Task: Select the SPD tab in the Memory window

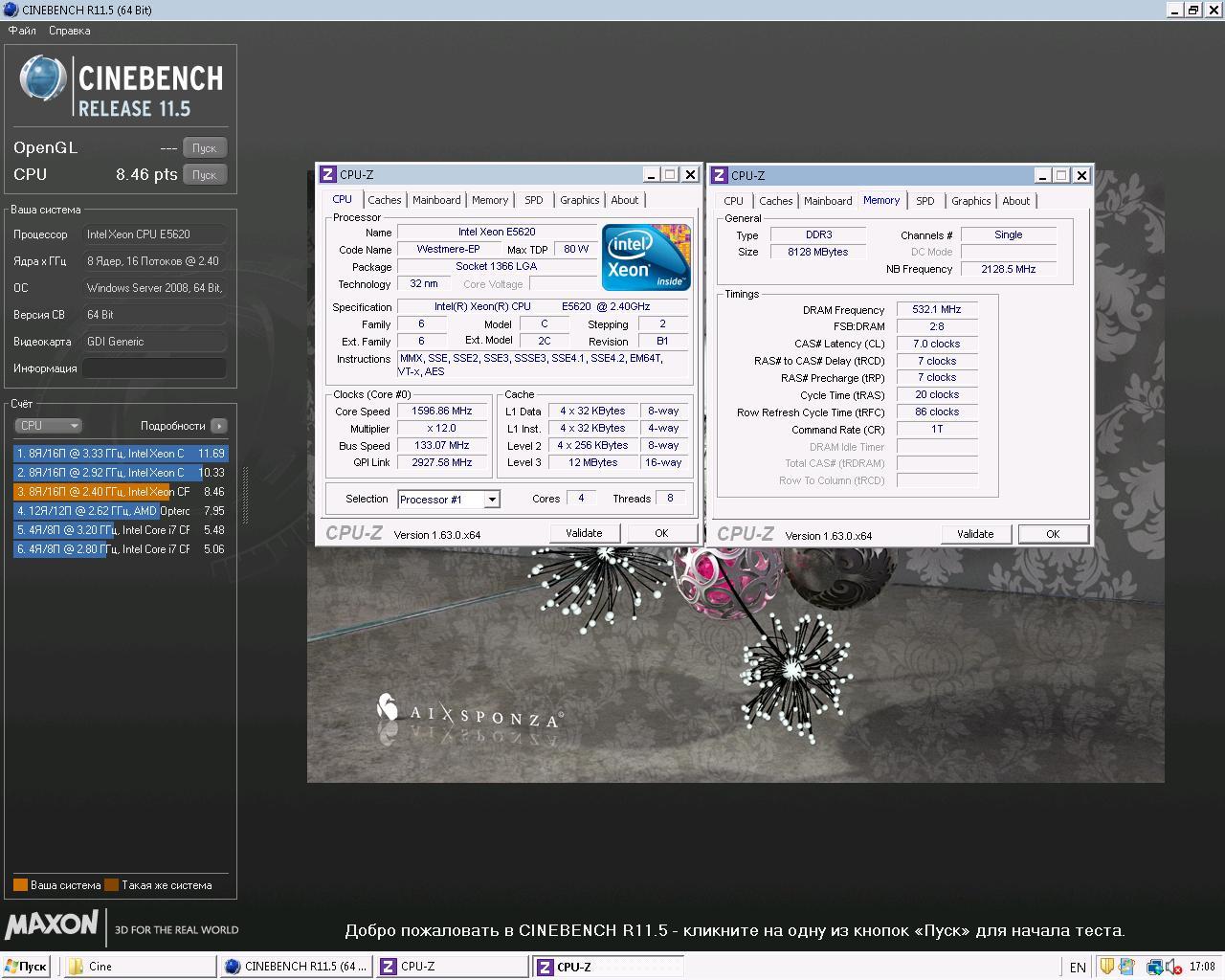Action: [x=925, y=201]
